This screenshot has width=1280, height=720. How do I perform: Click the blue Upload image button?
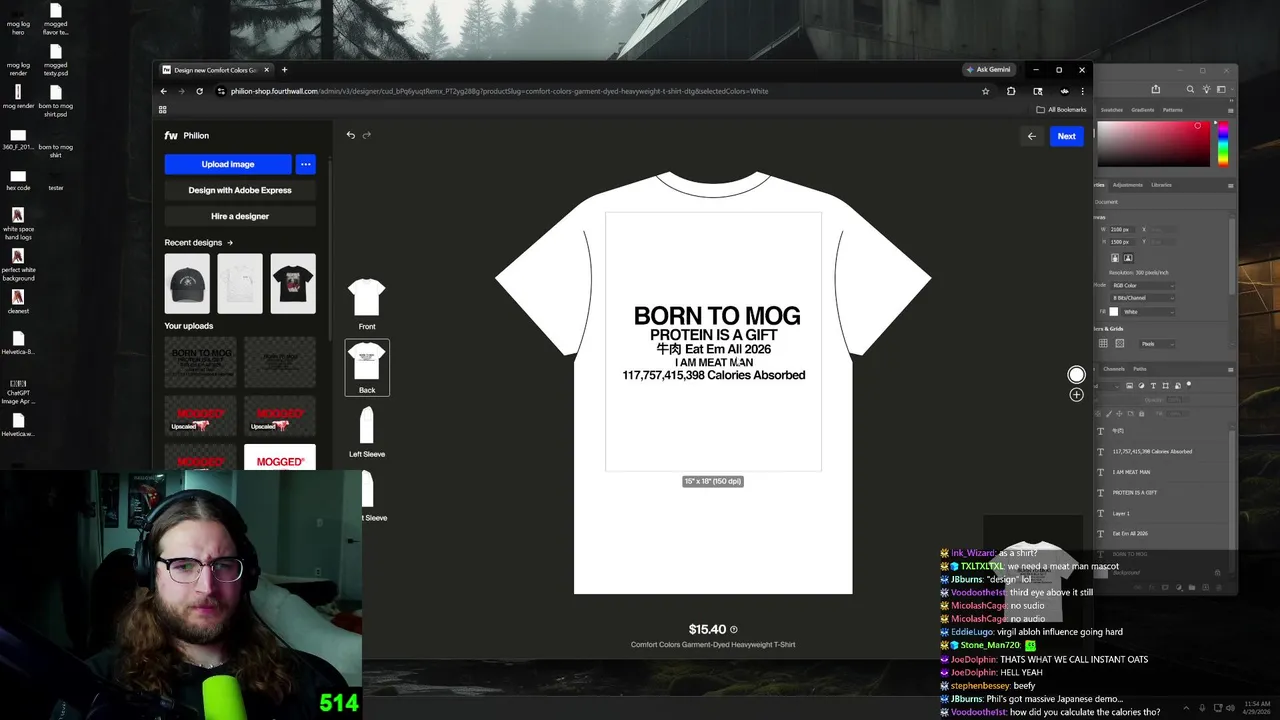[x=228, y=164]
